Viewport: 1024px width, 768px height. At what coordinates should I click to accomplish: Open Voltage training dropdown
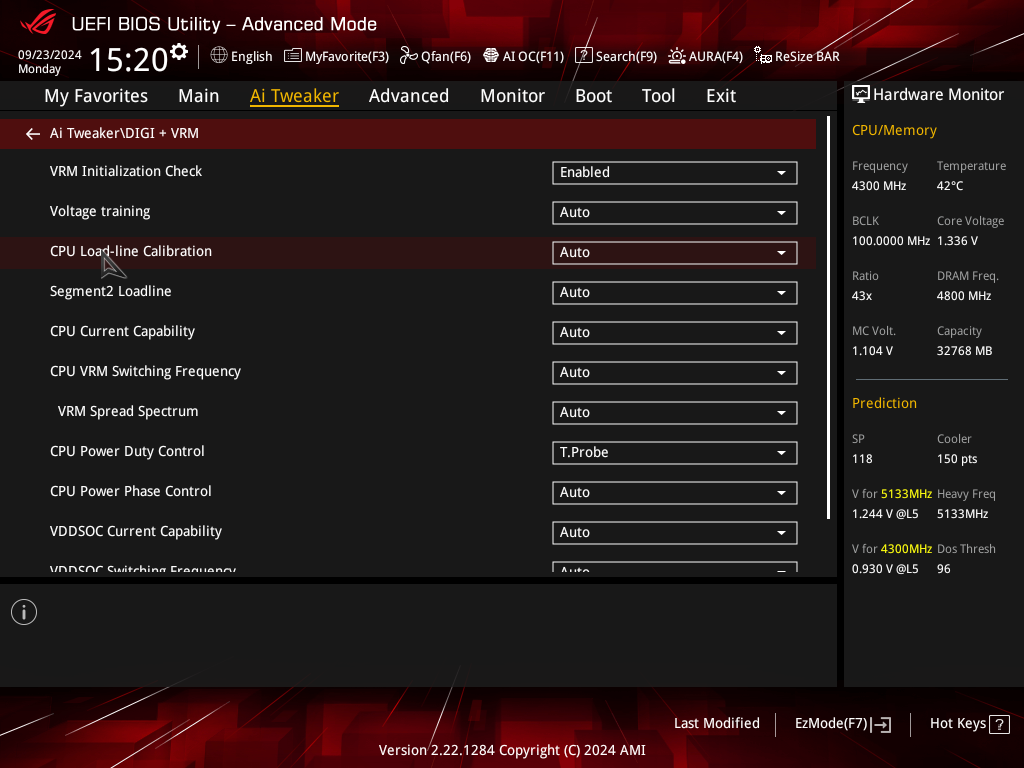[x=675, y=212]
